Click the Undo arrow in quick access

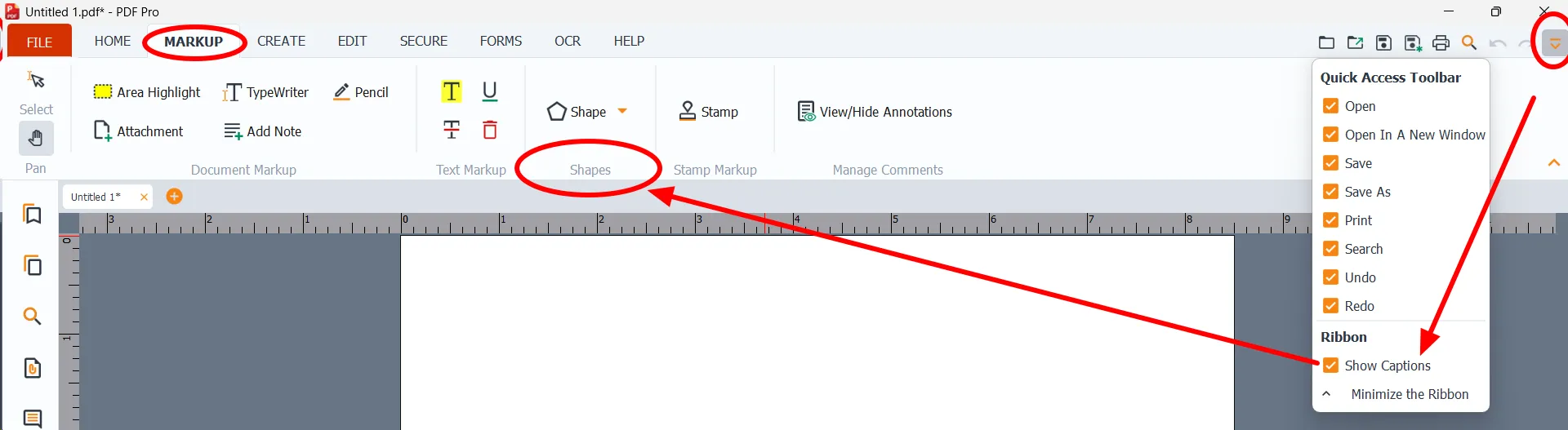pyautogui.click(x=1498, y=42)
